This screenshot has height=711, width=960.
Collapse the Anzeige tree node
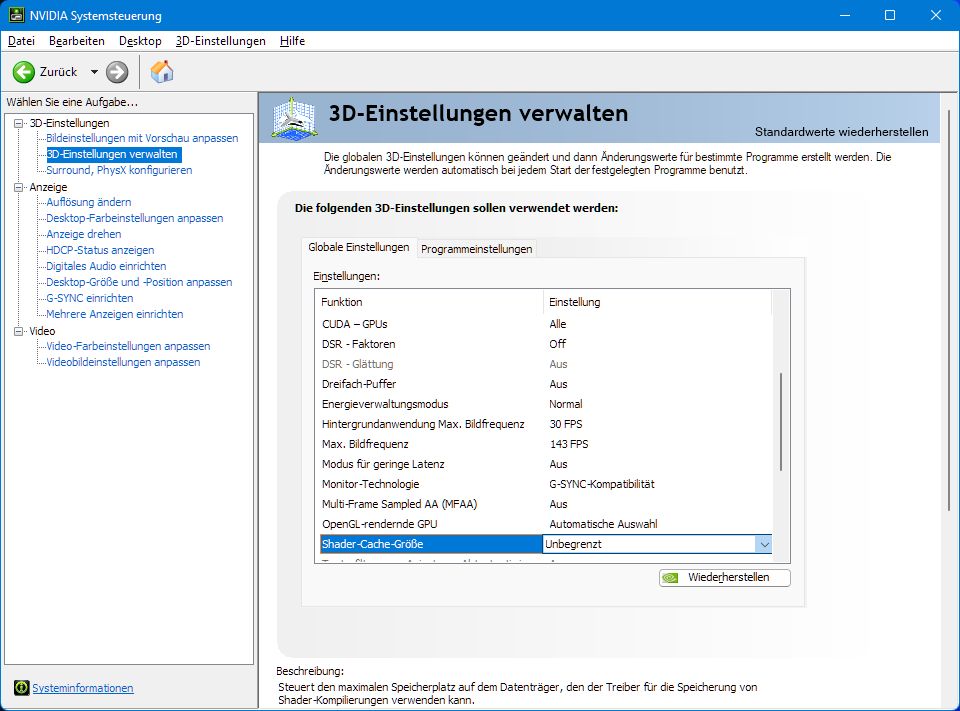[18, 187]
